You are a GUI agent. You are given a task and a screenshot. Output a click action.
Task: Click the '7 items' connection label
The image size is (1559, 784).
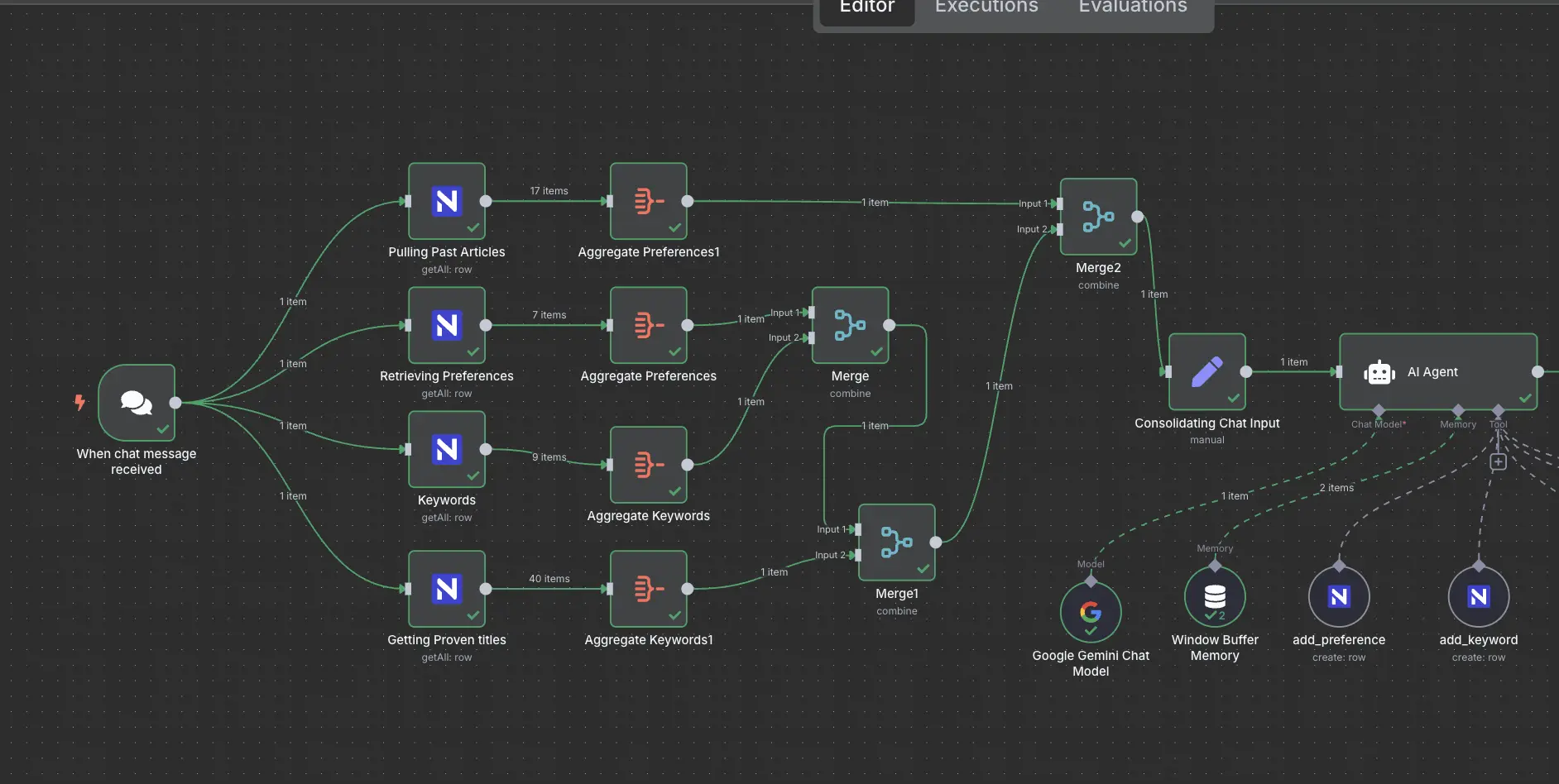(x=549, y=315)
